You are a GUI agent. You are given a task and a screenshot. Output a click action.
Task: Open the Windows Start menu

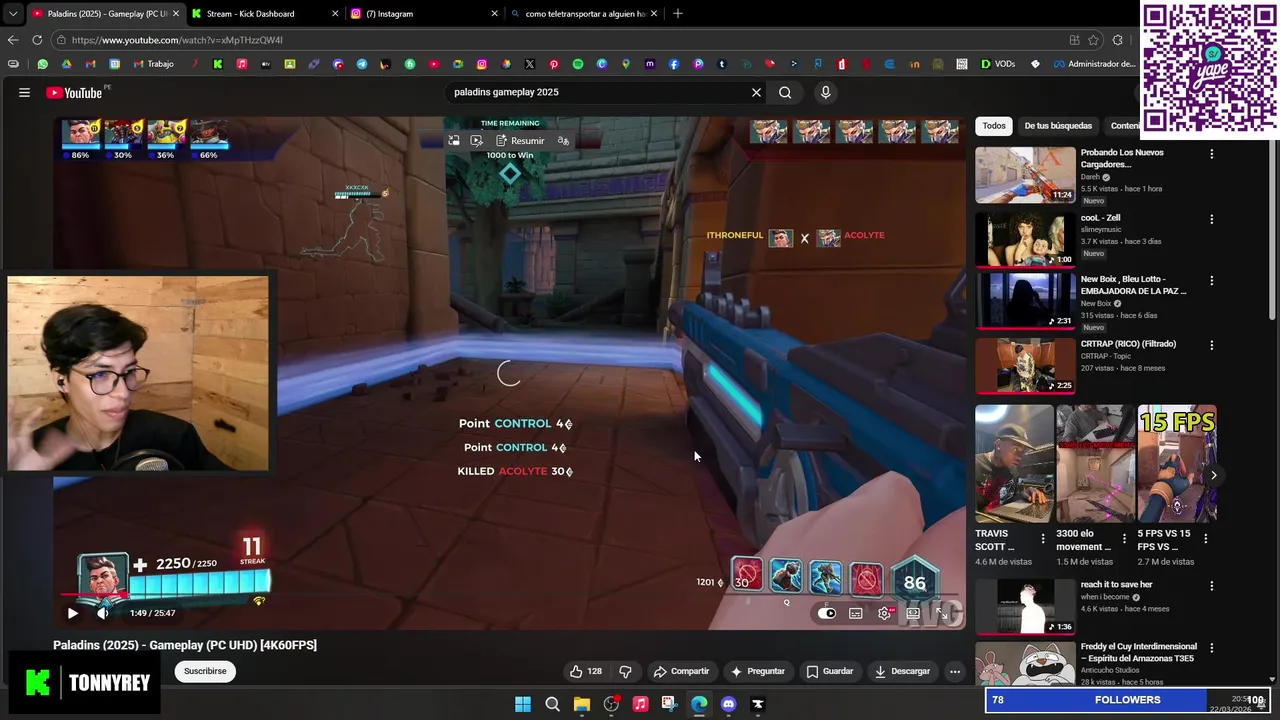pyautogui.click(x=522, y=704)
